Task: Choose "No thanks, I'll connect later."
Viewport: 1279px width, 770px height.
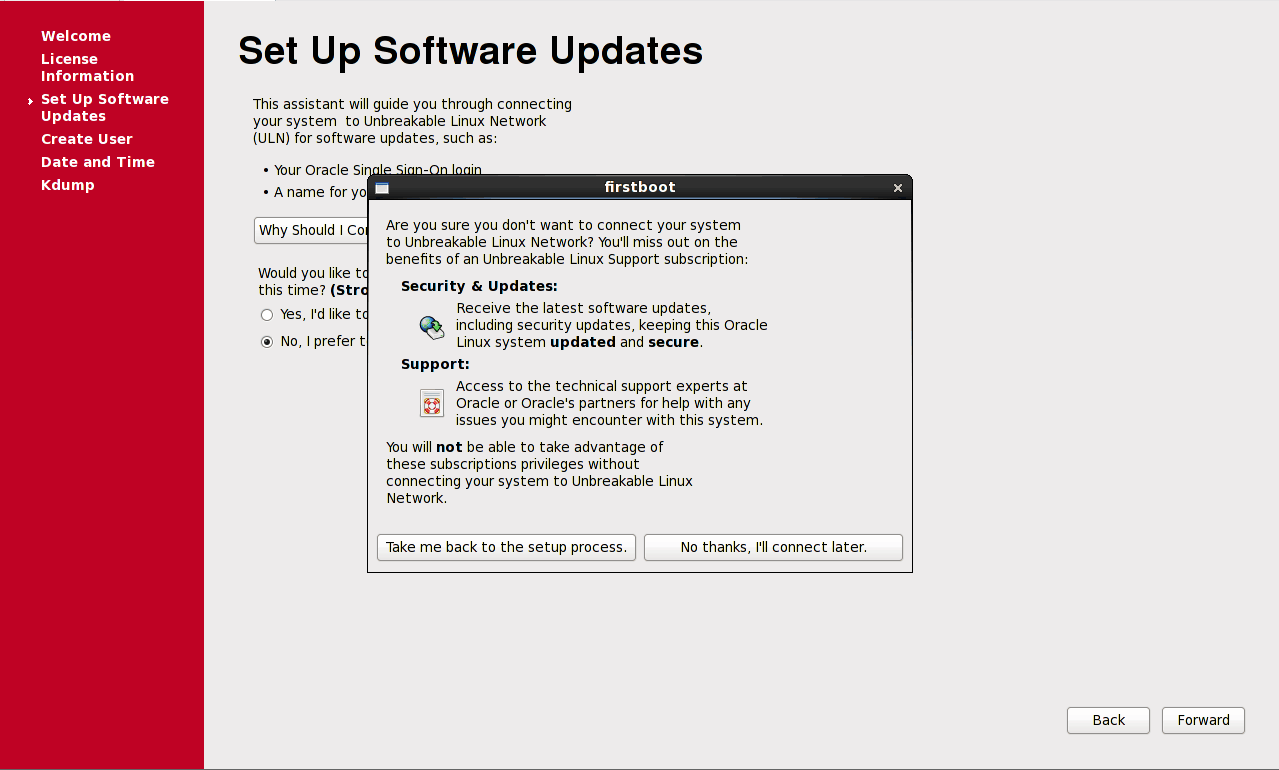Action: tap(773, 547)
